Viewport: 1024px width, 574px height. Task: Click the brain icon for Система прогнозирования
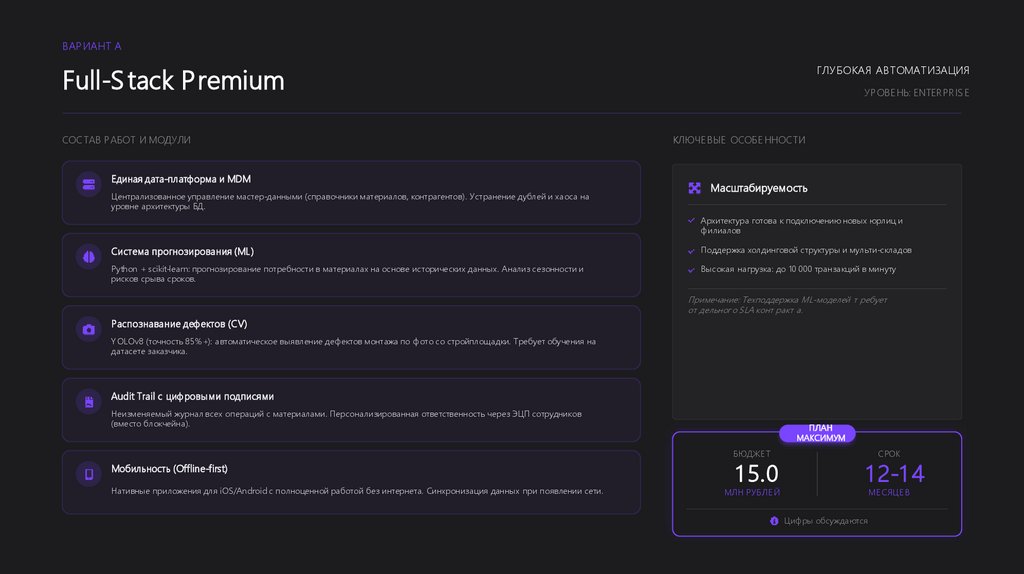click(89, 257)
